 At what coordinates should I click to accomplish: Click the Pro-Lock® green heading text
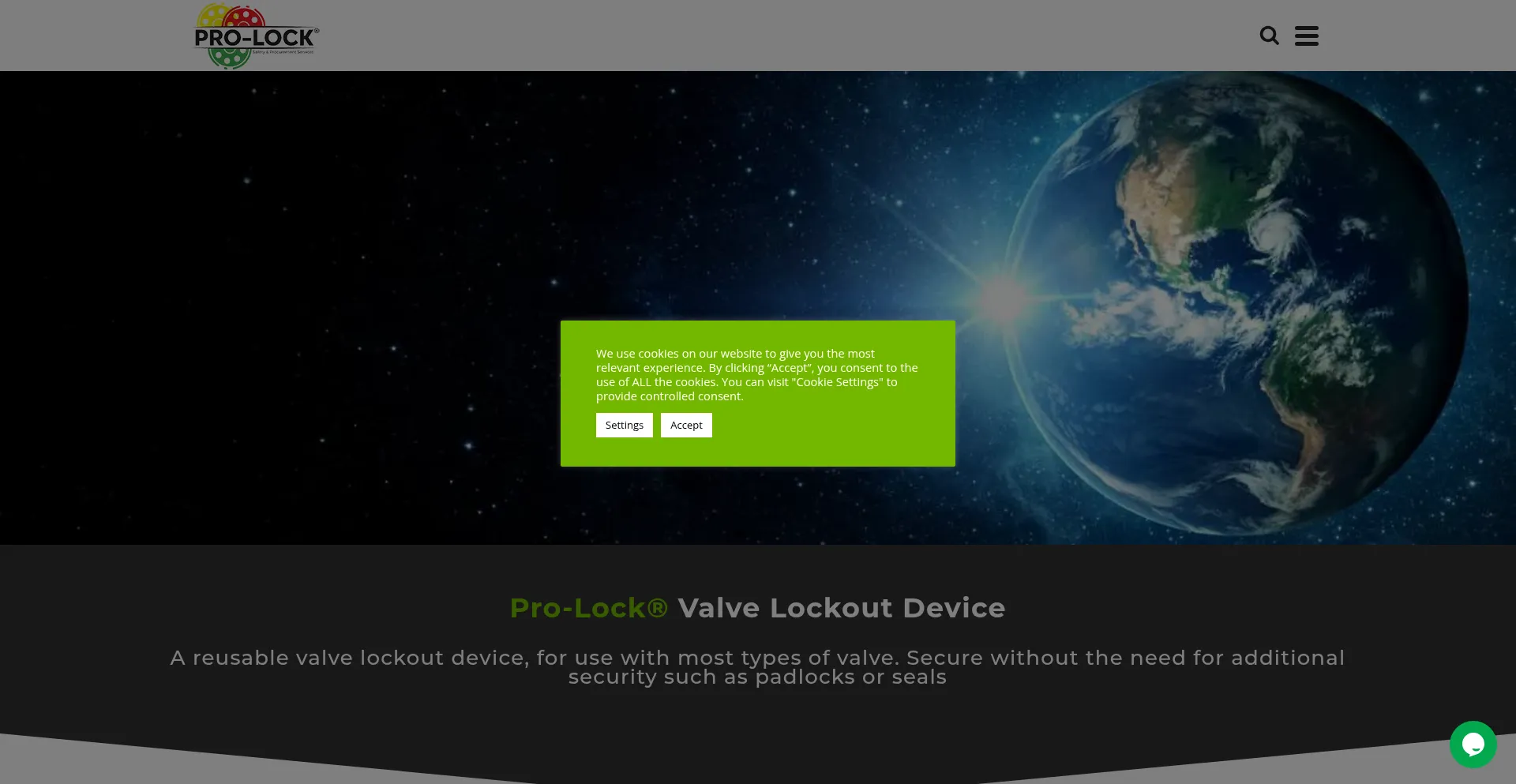(x=589, y=608)
